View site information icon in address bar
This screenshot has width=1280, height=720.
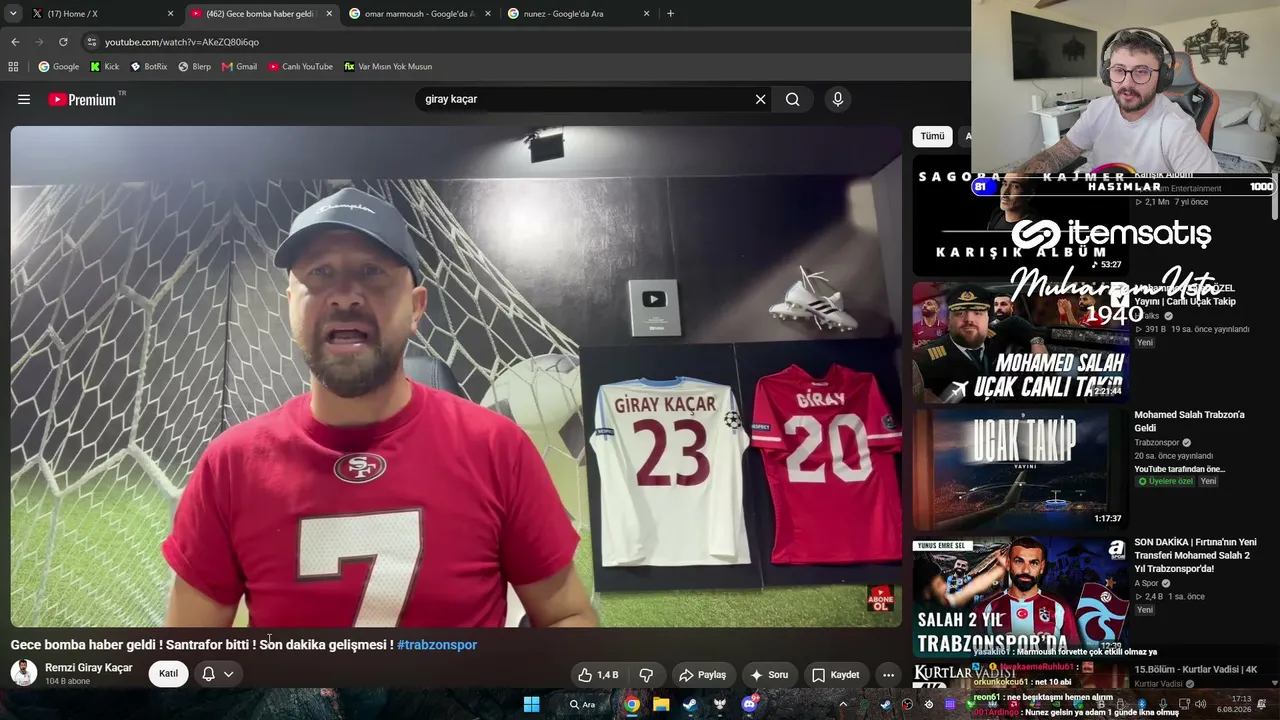click(x=91, y=42)
